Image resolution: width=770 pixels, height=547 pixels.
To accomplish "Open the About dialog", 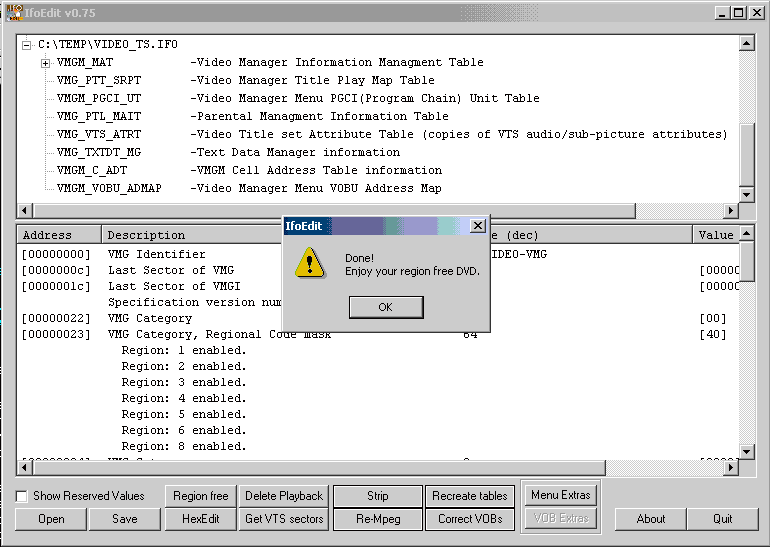I will (651, 519).
